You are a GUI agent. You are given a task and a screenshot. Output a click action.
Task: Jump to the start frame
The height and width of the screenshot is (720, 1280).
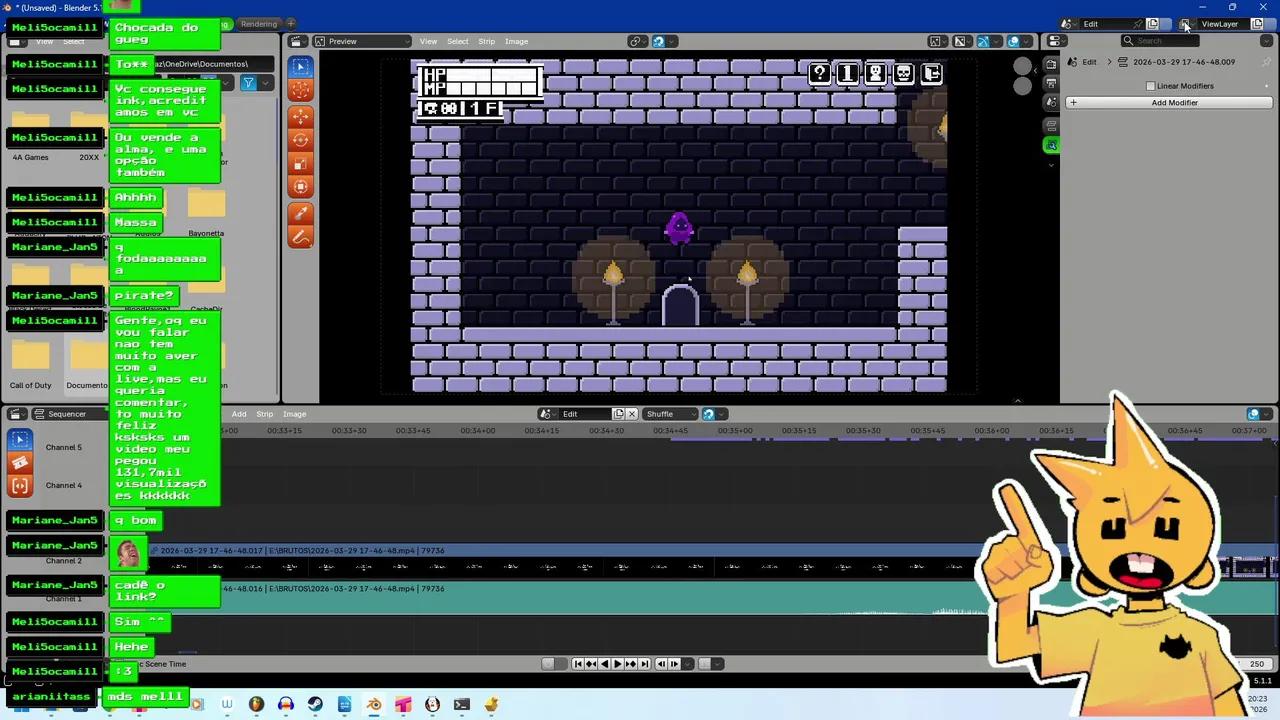(x=577, y=663)
